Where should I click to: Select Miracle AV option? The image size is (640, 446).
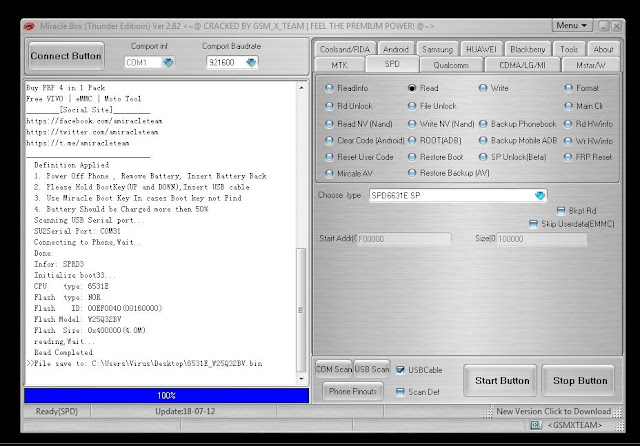[349, 173]
